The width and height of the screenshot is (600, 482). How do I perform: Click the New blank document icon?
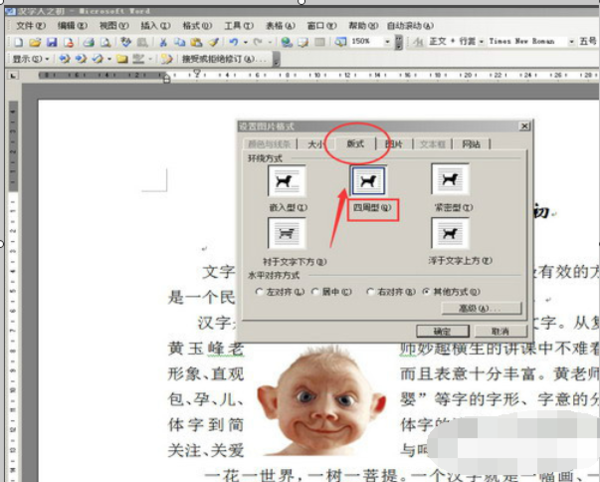18,42
